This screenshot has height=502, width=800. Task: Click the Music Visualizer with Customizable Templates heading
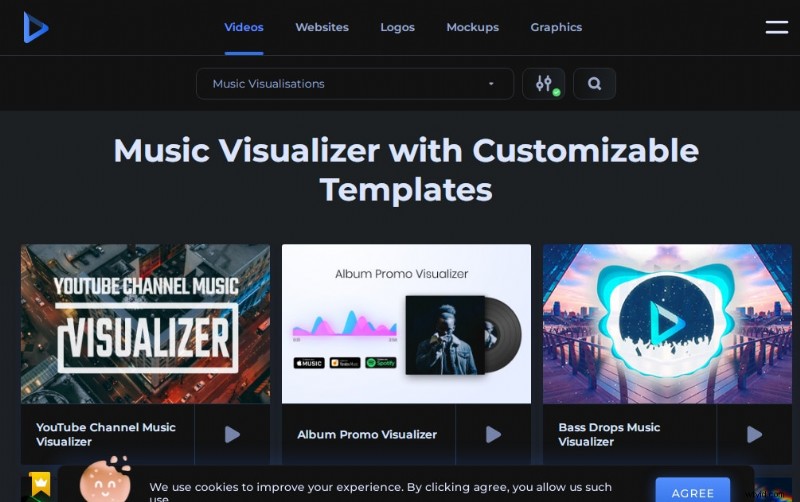tap(406, 170)
